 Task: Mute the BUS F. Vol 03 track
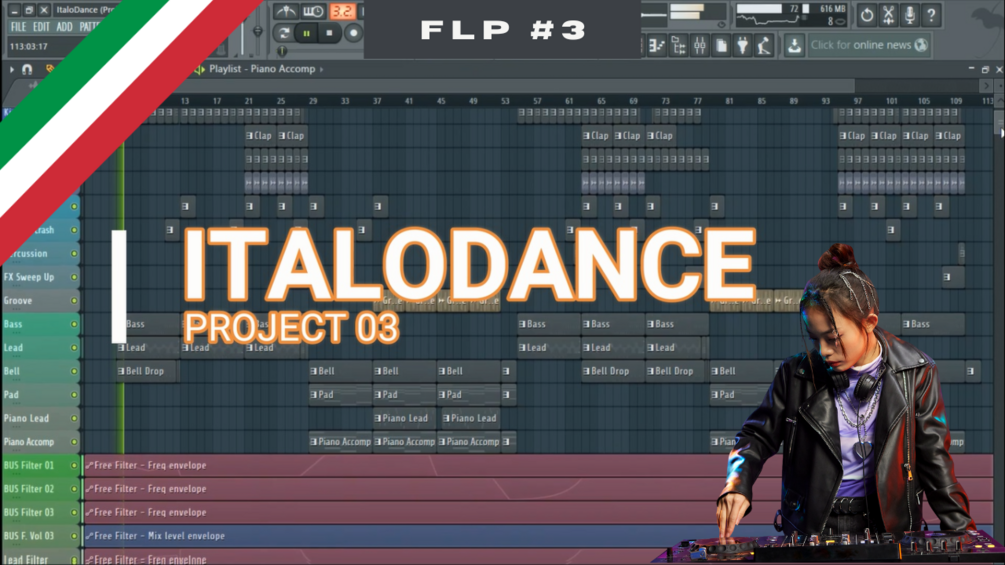click(74, 536)
